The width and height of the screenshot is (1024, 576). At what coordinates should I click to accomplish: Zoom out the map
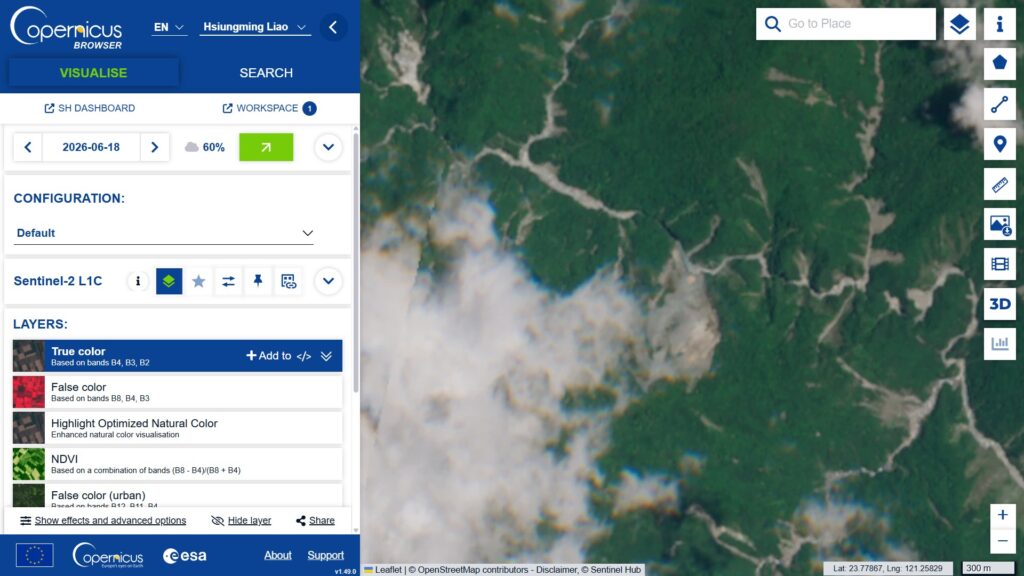point(1002,541)
